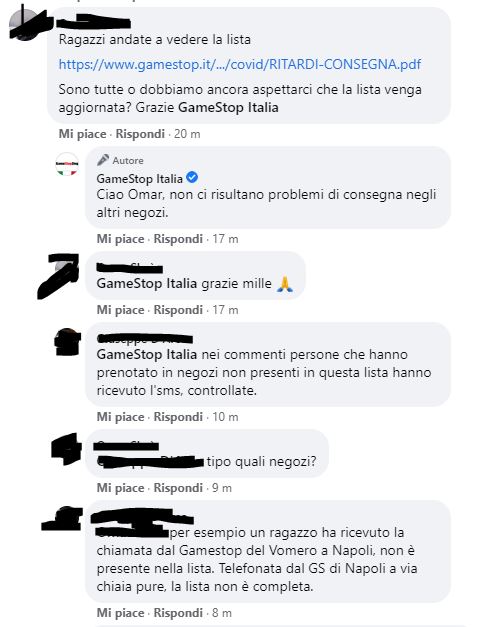The image size is (483, 627).
Task: Reply to the 'grazie mille' comment
Action: [178, 310]
